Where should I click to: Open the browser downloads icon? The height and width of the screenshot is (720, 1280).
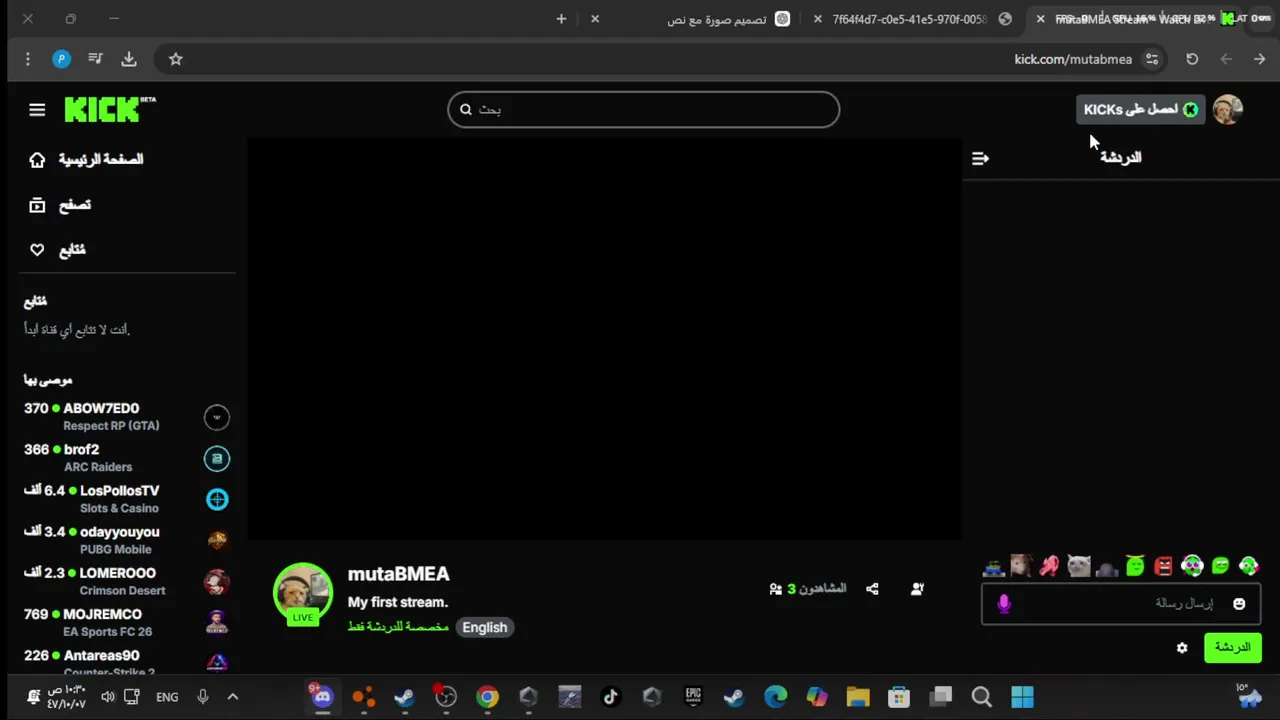coord(129,59)
